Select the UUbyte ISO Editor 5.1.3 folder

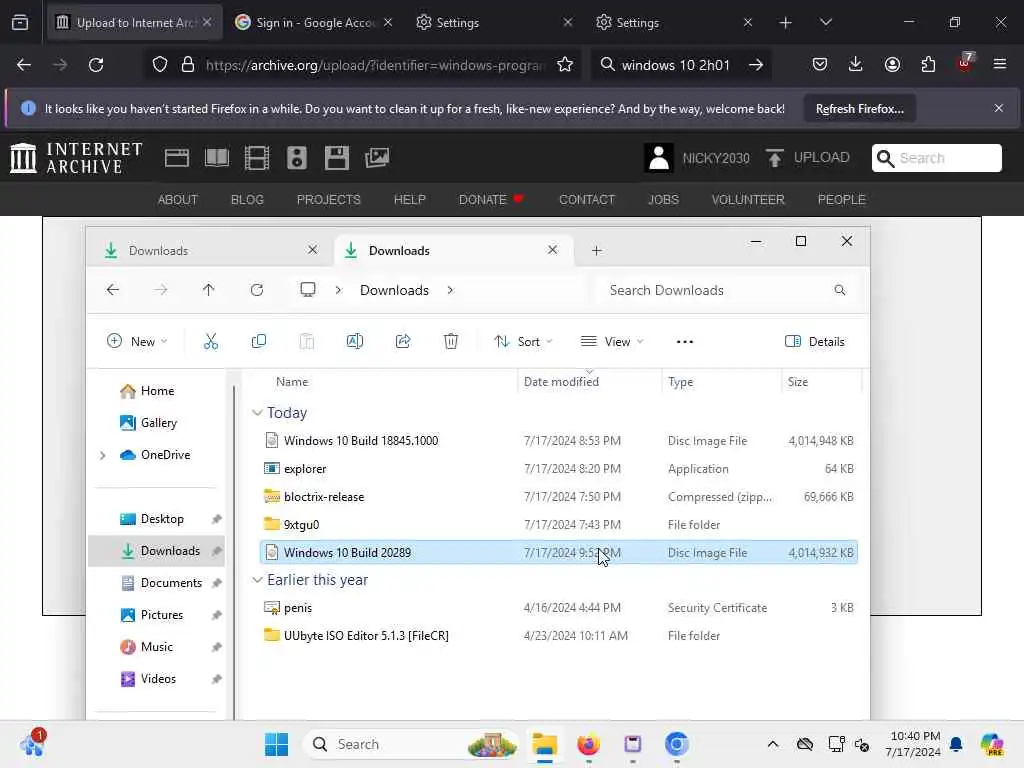558,635
